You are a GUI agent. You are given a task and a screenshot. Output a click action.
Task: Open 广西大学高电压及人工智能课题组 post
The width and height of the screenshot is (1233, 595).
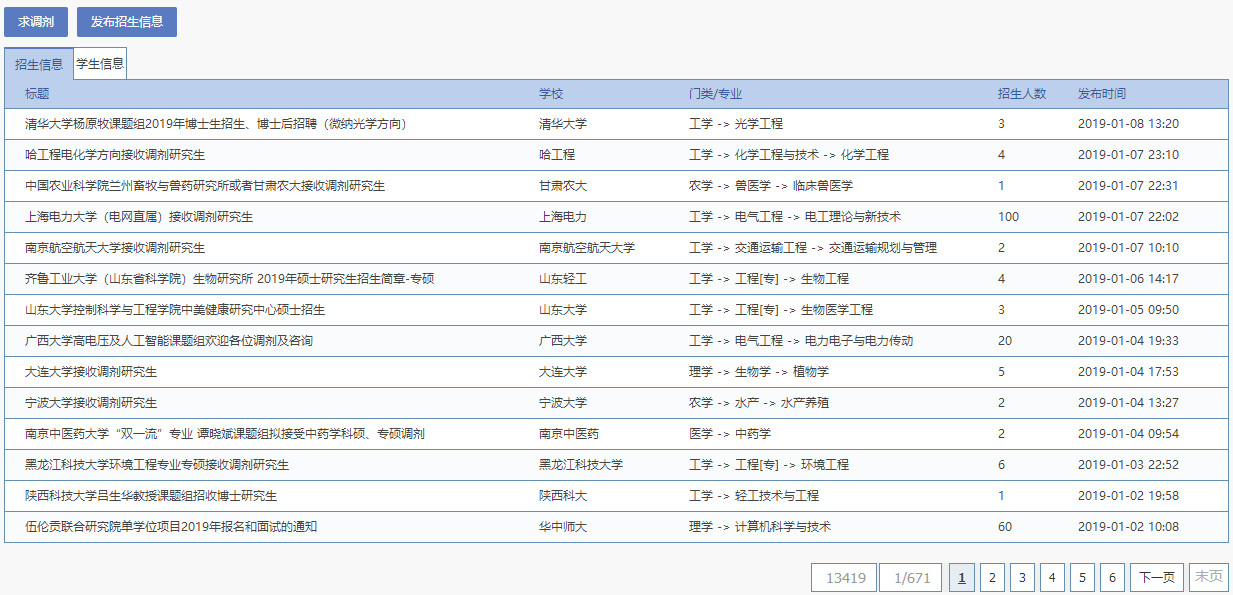(x=169, y=341)
